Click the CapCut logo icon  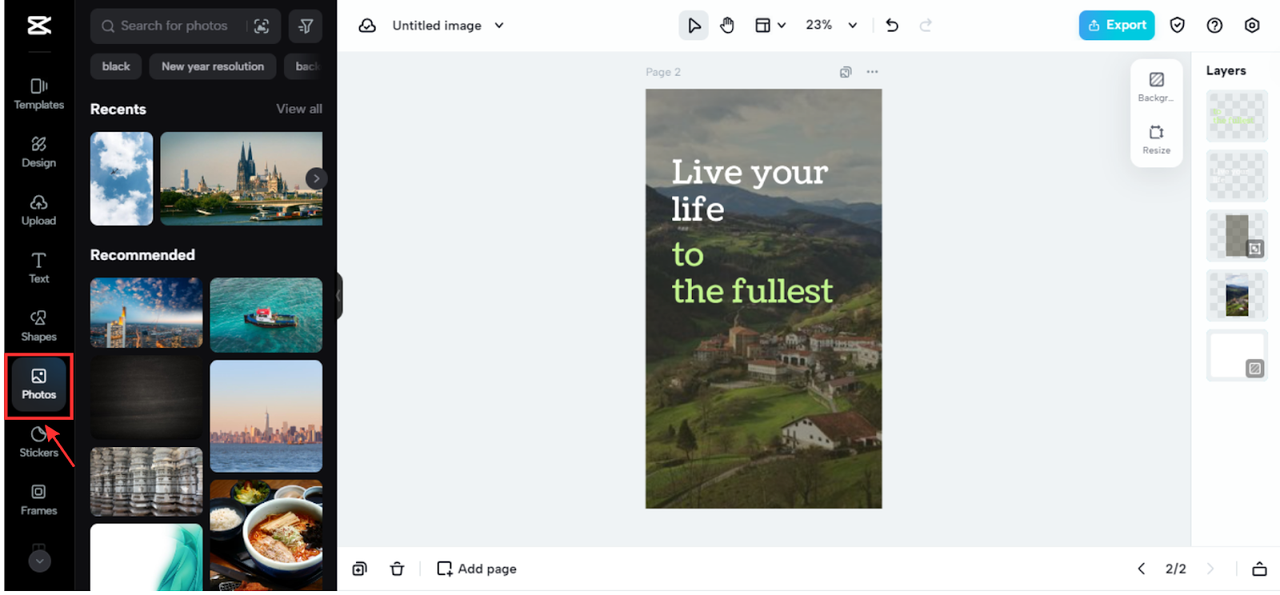click(x=39, y=26)
